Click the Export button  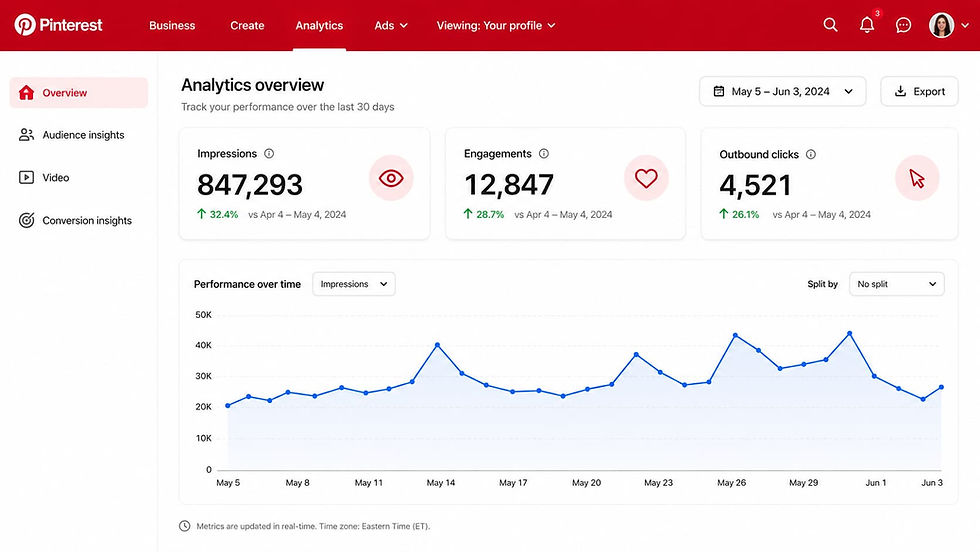(x=919, y=91)
